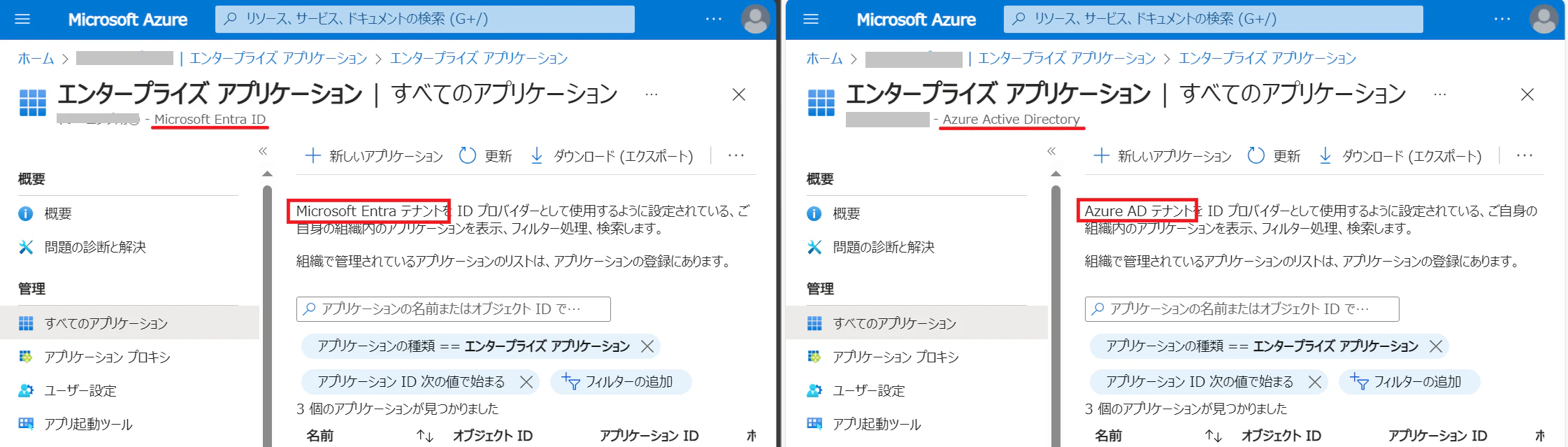1568x447 pixels.
Task: Open title ellipsis menu in left blade
Action: tap(652, 94)
